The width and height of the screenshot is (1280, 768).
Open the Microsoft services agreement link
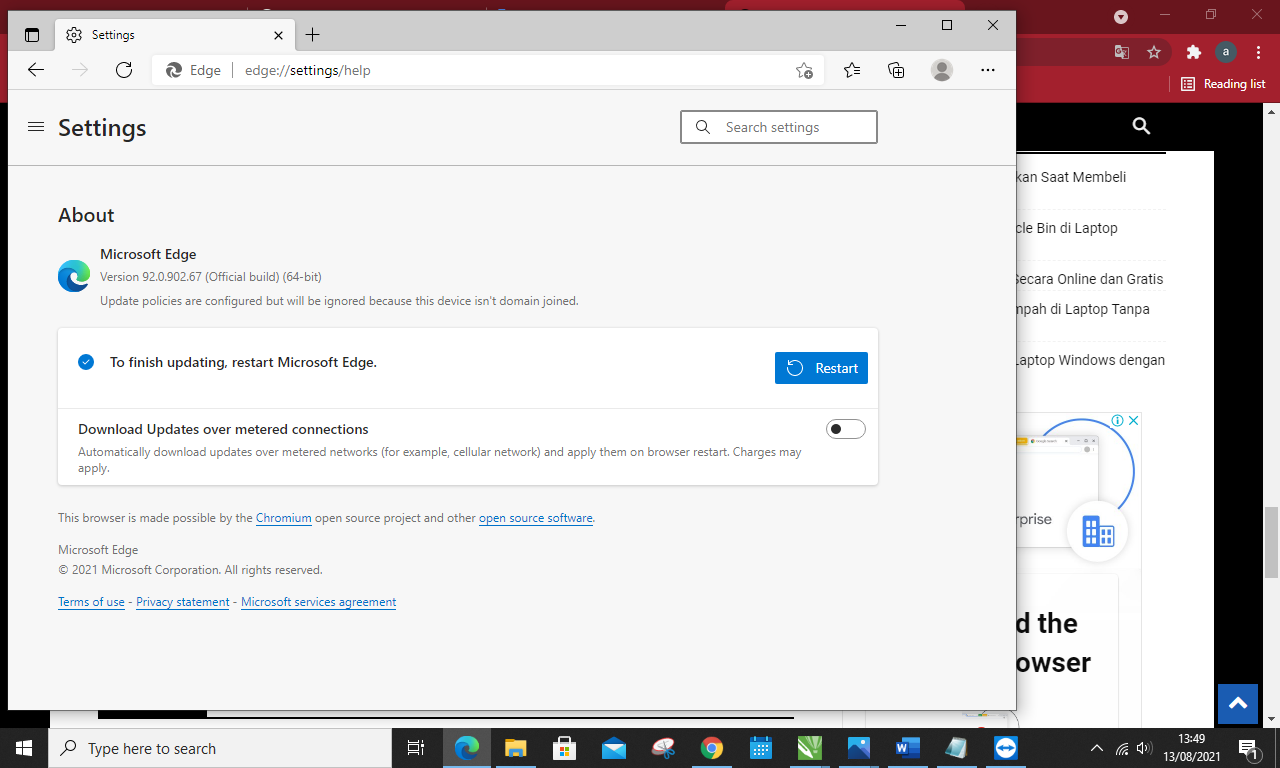click(x=318, y=602)
